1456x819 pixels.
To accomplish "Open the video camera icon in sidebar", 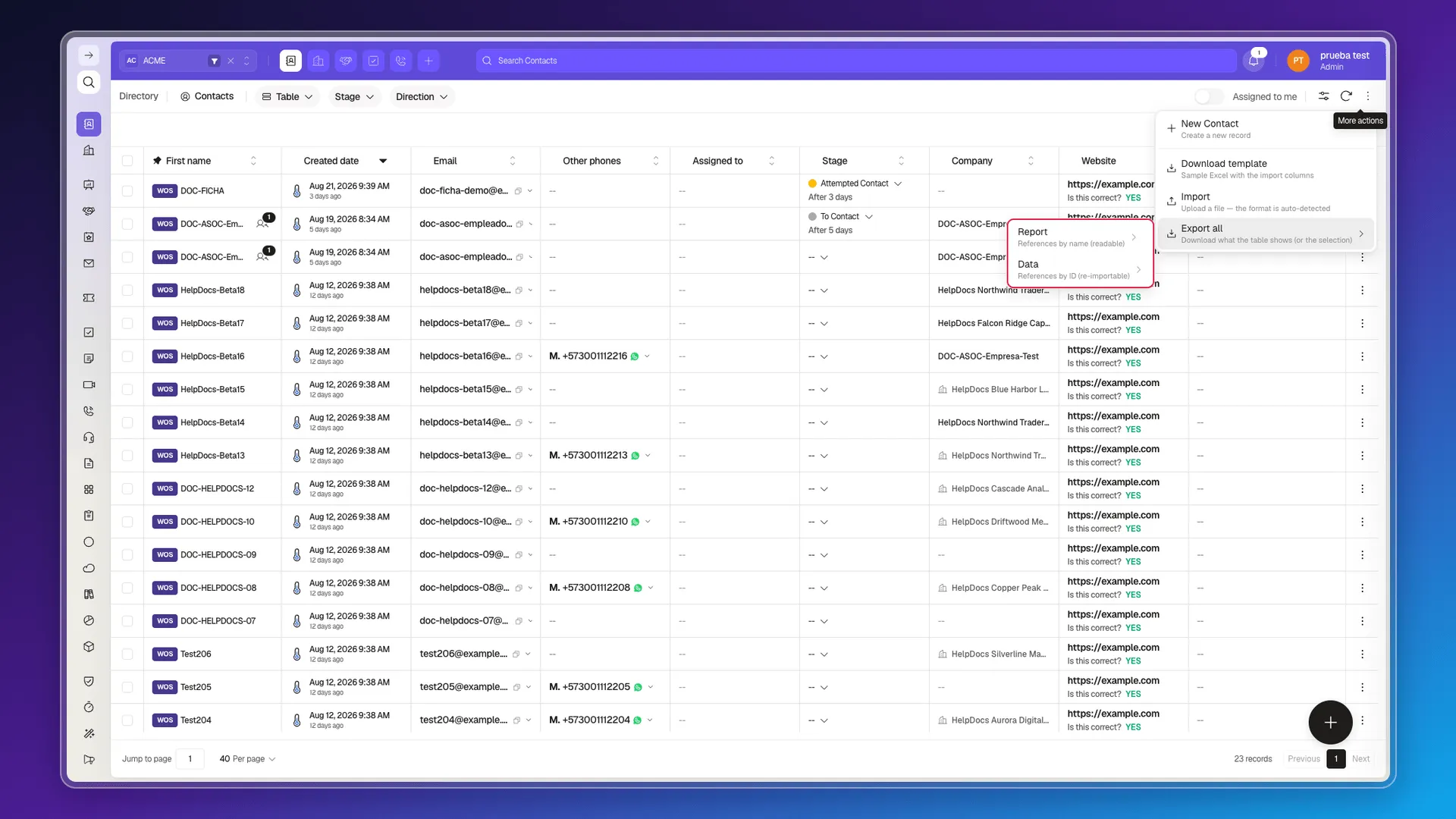I will (89, 384).
